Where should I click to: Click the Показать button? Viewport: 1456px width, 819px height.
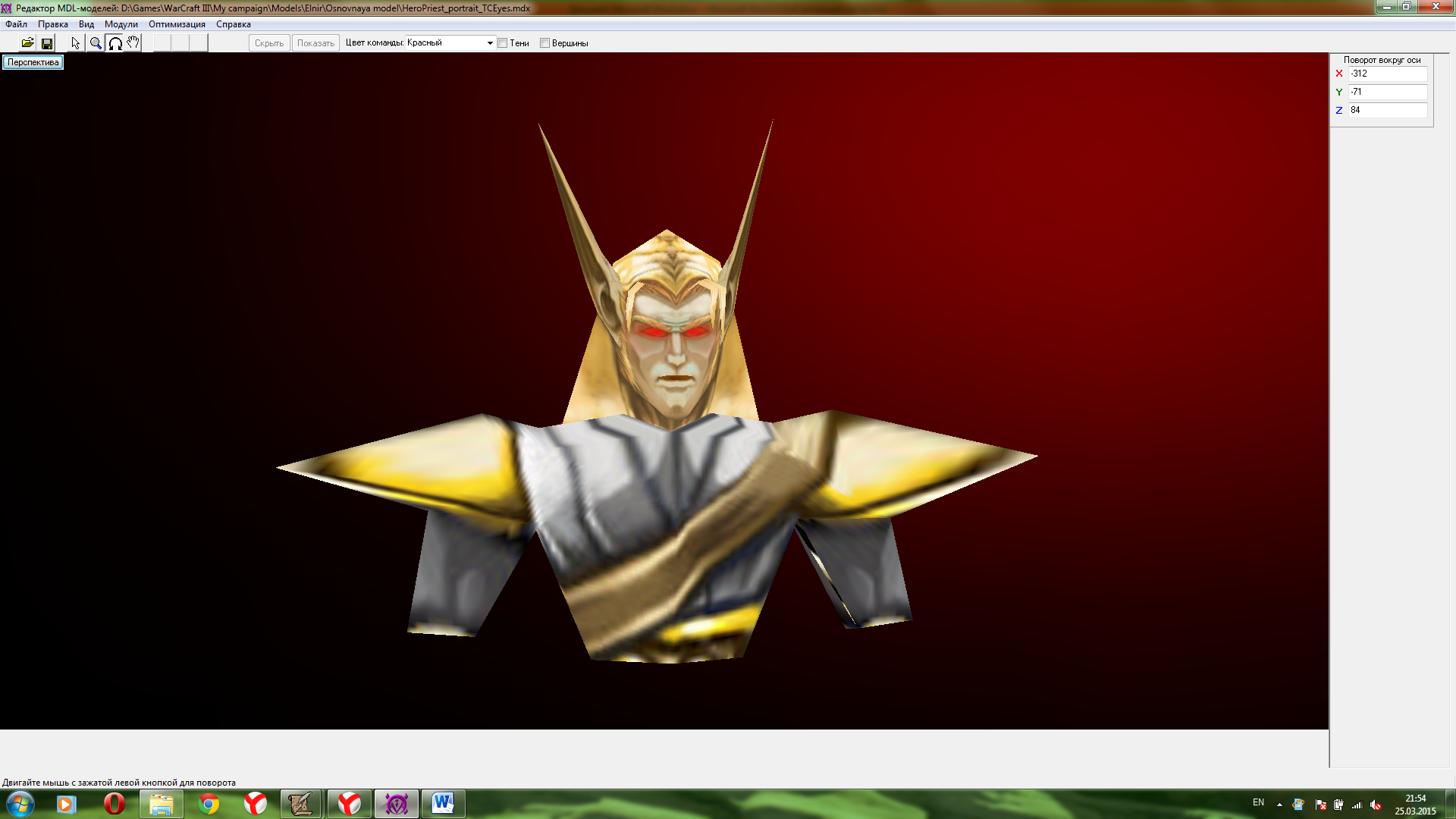[x=315, y=43]
